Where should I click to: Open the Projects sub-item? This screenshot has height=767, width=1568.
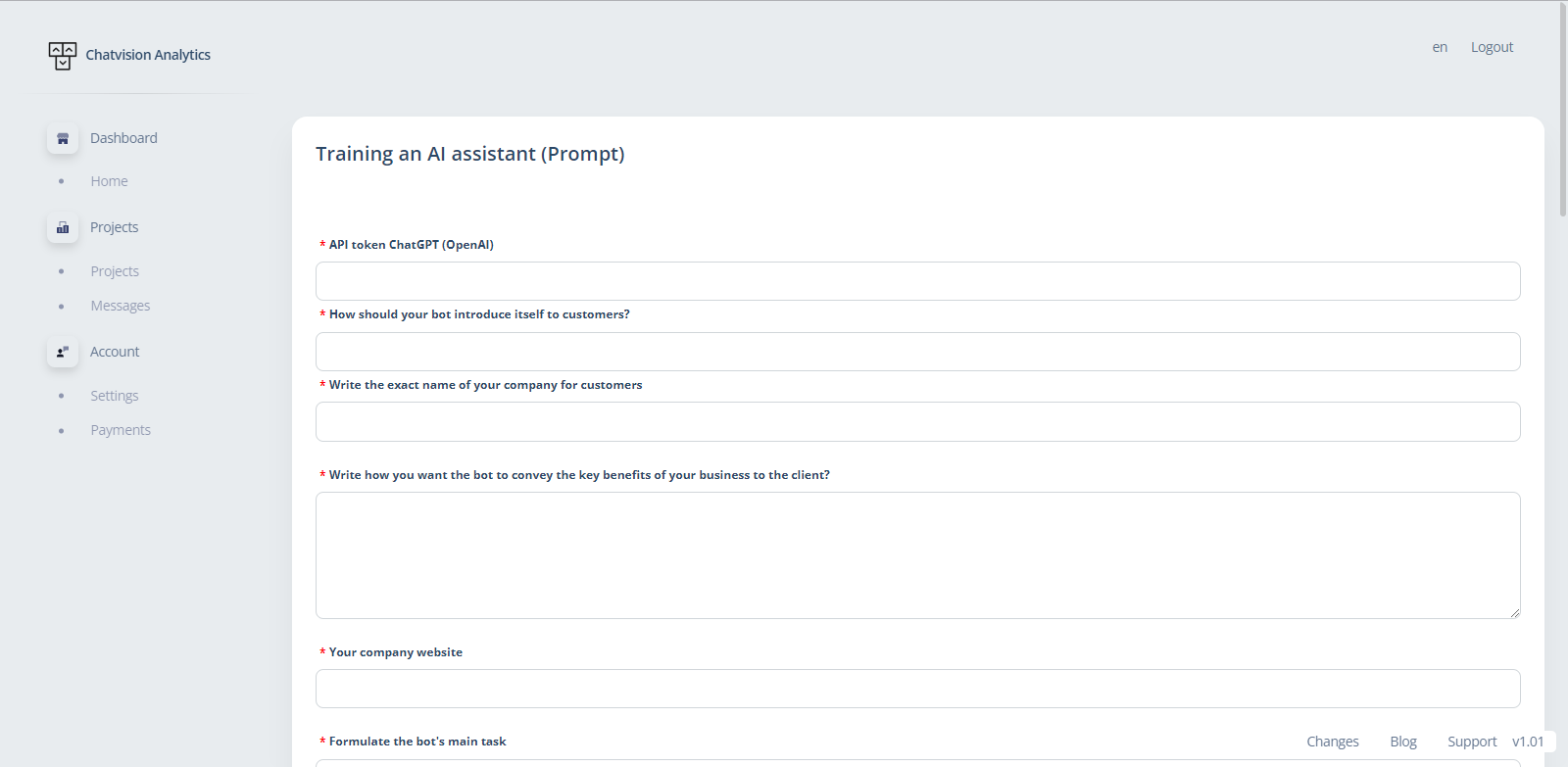point(115,271)
